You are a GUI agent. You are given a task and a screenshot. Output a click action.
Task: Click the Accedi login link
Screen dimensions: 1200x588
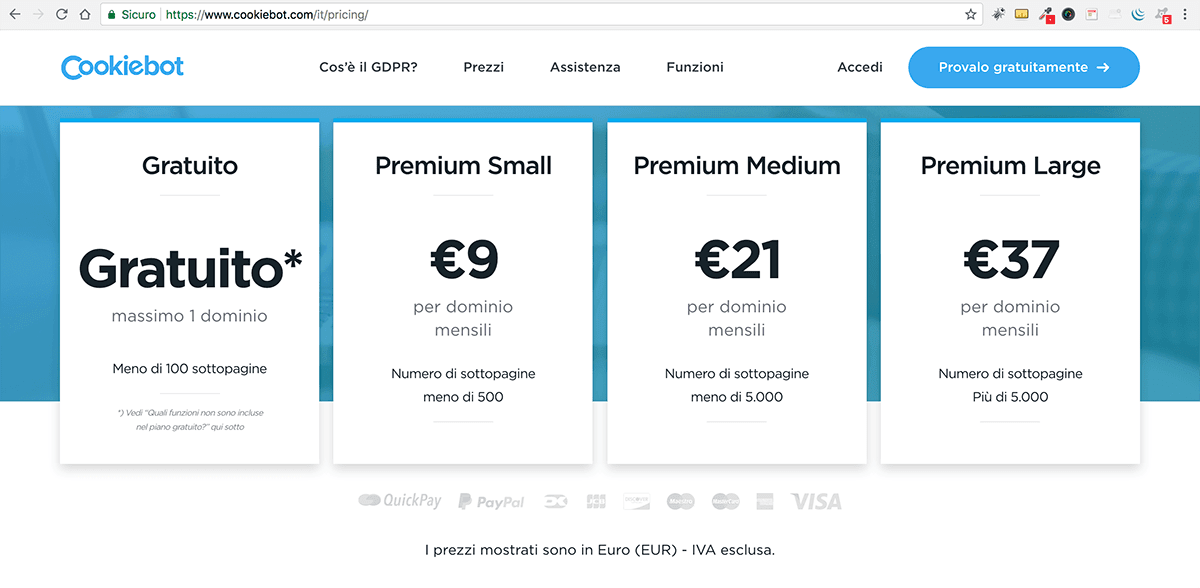(x=860, y=67)
